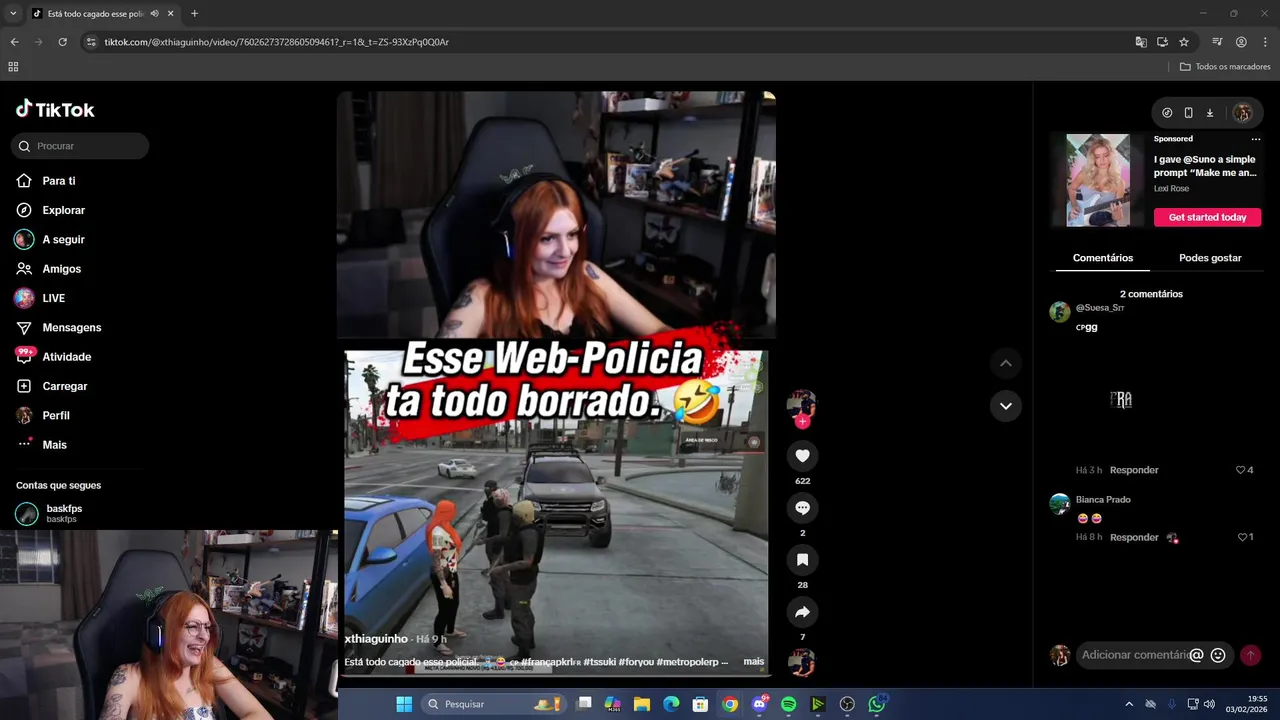Image resolution: width=1280 pixels, height=720 pixels.
Task: Bookmark the video to favorites
Action: [802, 560]
